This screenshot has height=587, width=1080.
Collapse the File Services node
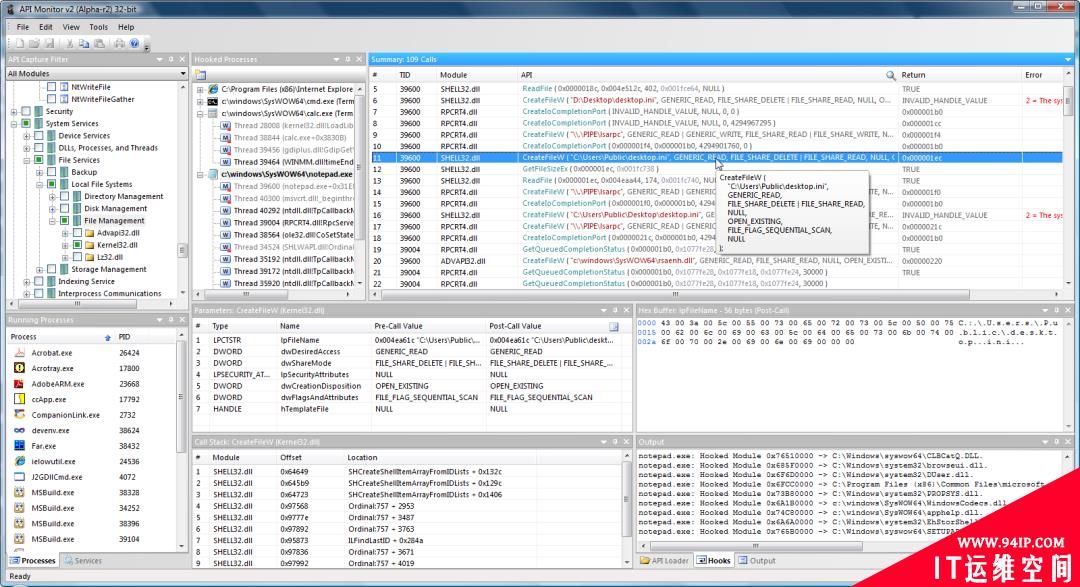pos(27,160)
